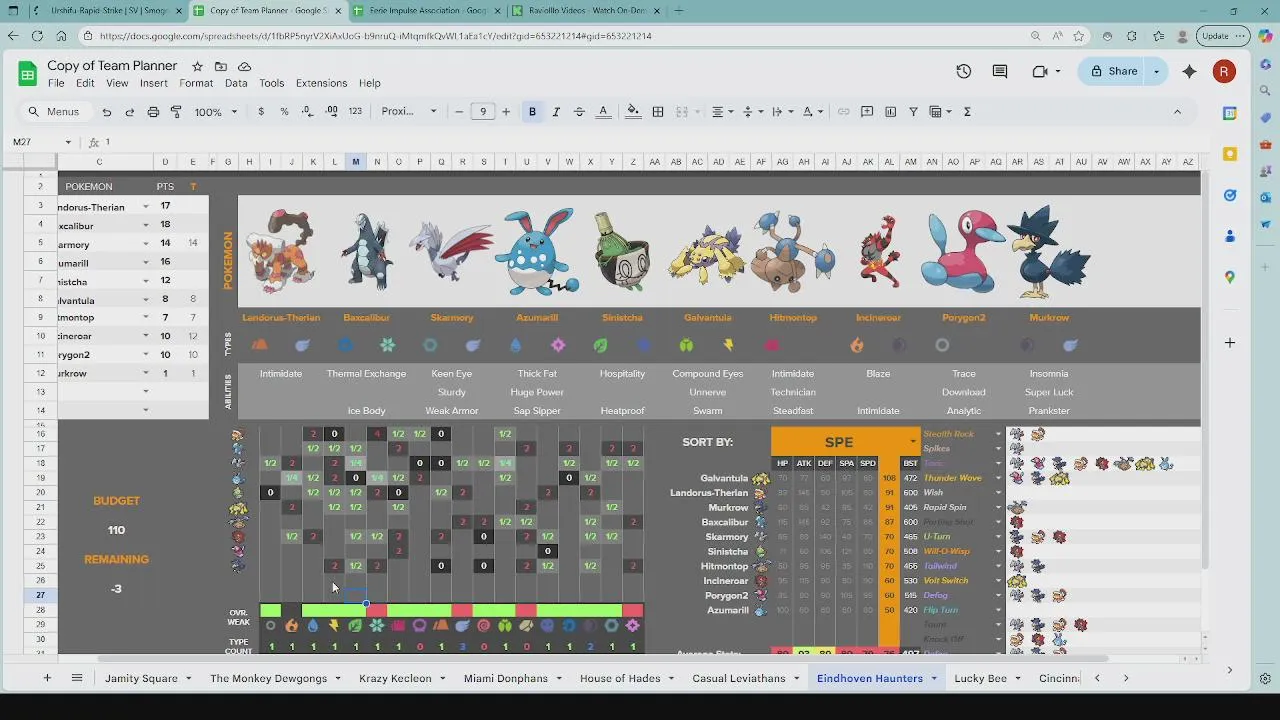Select the Paint format tool
This screenshot has height=720, width=1280.
tap(176, 112)
